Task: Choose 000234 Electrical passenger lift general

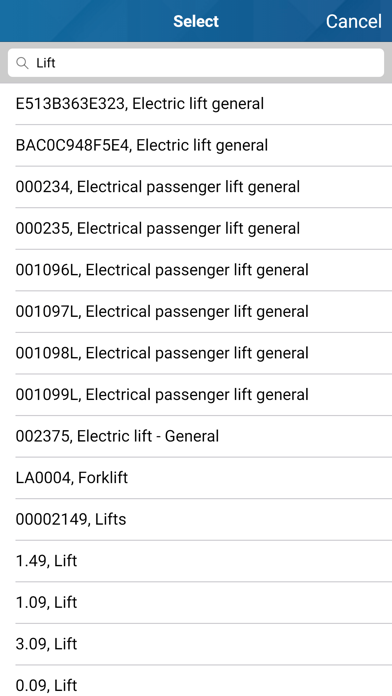Action: click(x=196, y=187)
